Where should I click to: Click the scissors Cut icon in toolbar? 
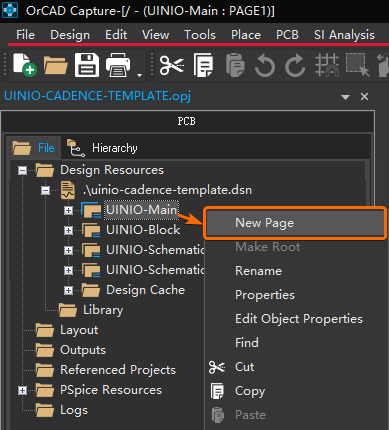pos(172,65)
